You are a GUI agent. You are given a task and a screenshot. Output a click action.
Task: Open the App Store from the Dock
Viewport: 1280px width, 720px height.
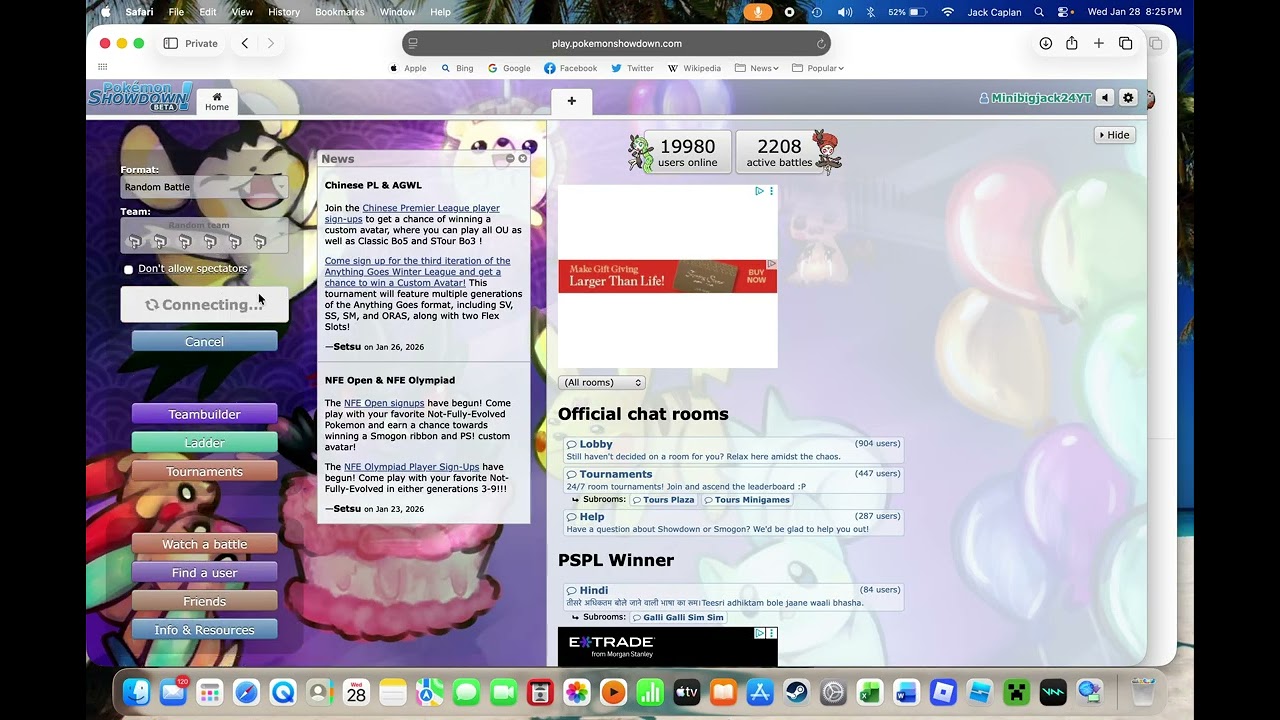tap(760, 692)
